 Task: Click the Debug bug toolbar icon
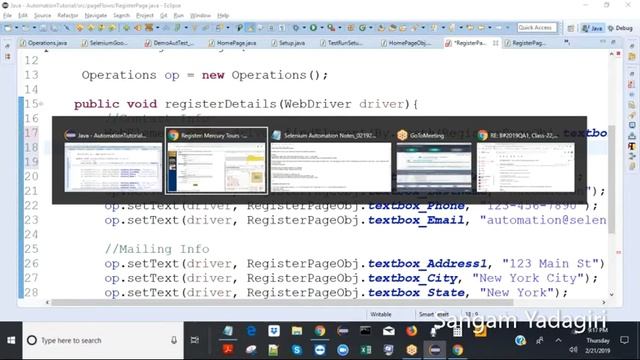point(296,28)
